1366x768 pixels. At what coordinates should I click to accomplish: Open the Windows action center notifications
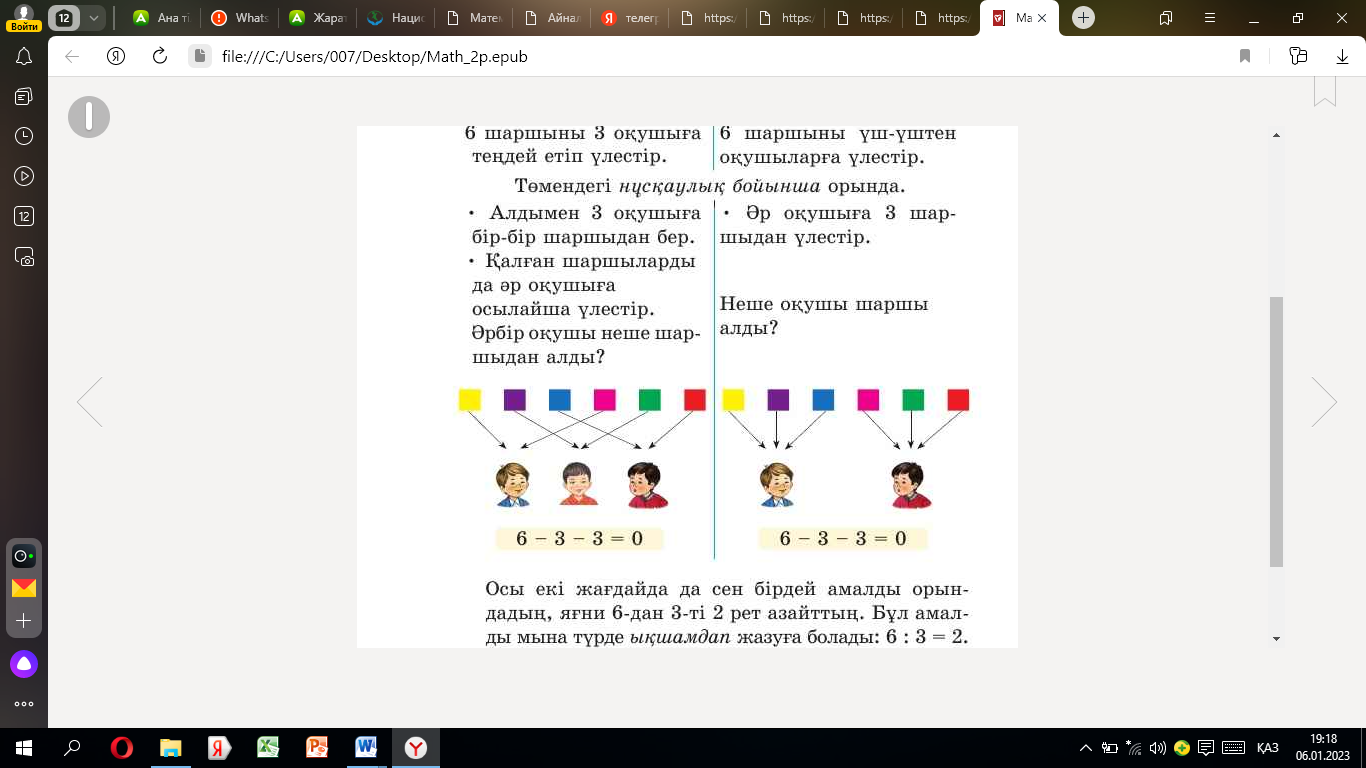(x=1206, y=748)
